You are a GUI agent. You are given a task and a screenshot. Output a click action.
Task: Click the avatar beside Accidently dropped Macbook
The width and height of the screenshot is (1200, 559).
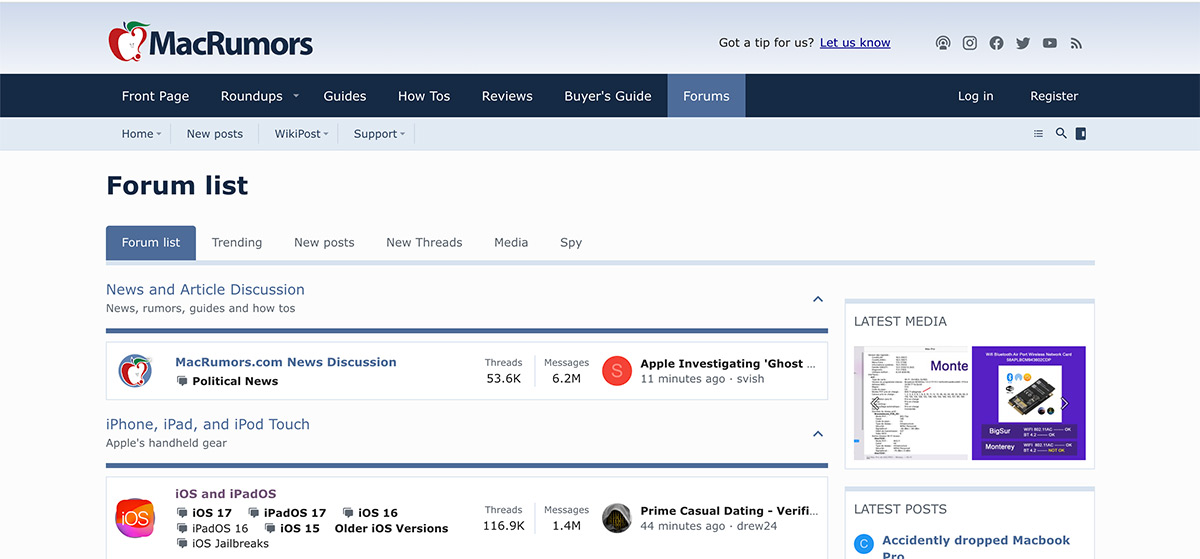(863, 545)
